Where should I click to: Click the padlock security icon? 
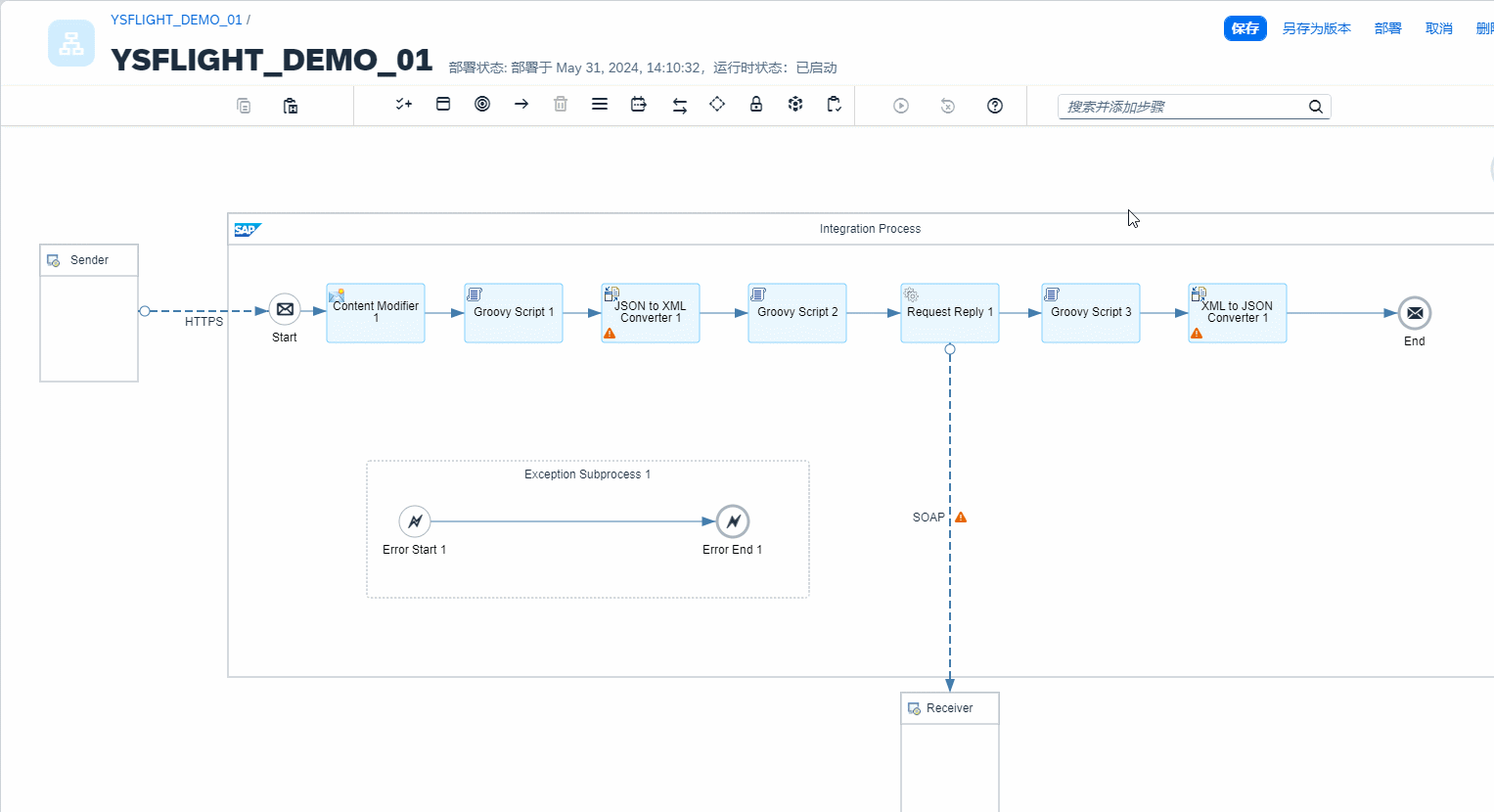tap(756, 104)
